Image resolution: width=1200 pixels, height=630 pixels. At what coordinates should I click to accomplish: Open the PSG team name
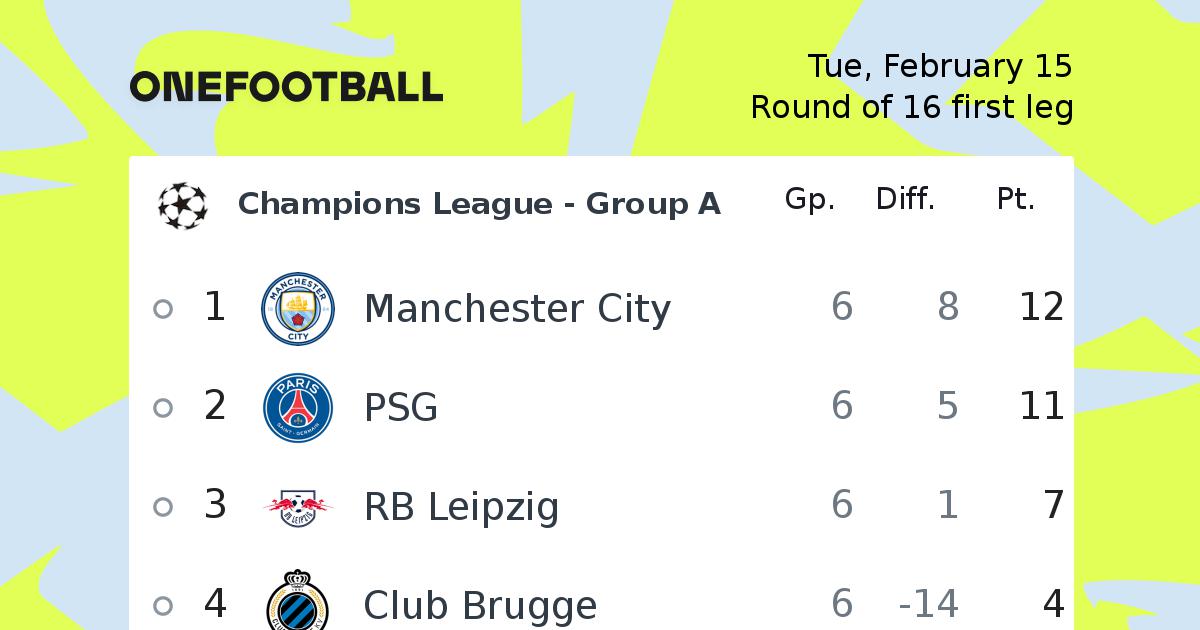pos(401,408)
